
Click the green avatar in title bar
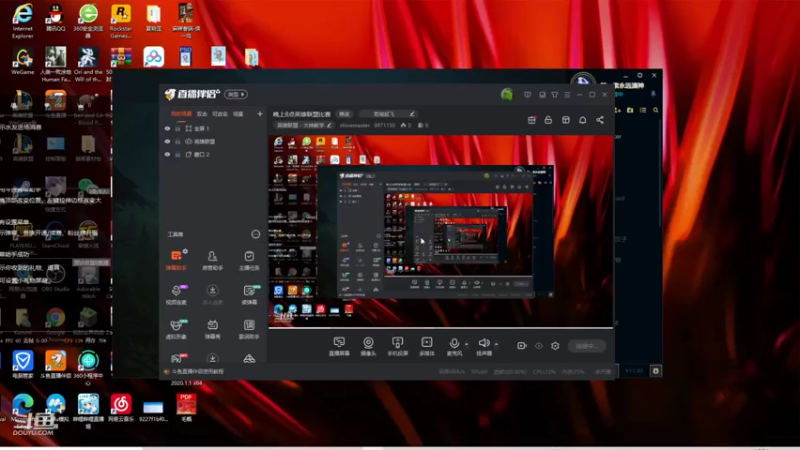[507, 94]
